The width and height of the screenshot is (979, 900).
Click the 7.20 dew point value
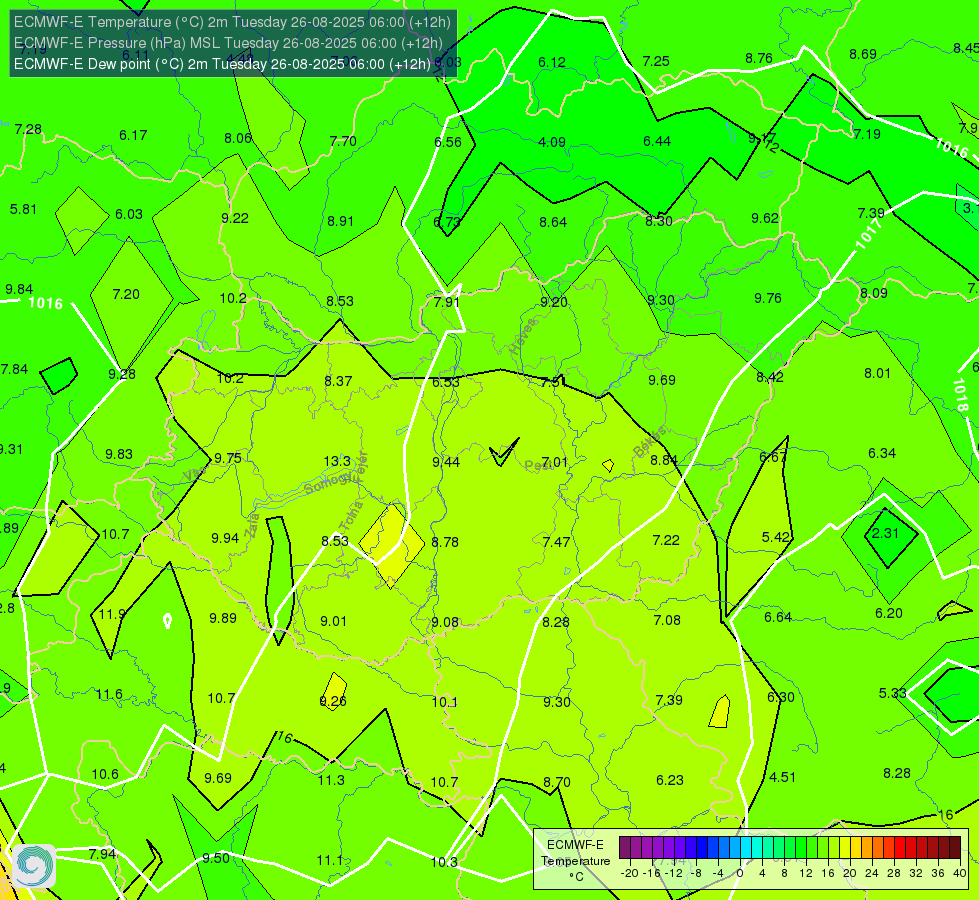coord(126,294)
